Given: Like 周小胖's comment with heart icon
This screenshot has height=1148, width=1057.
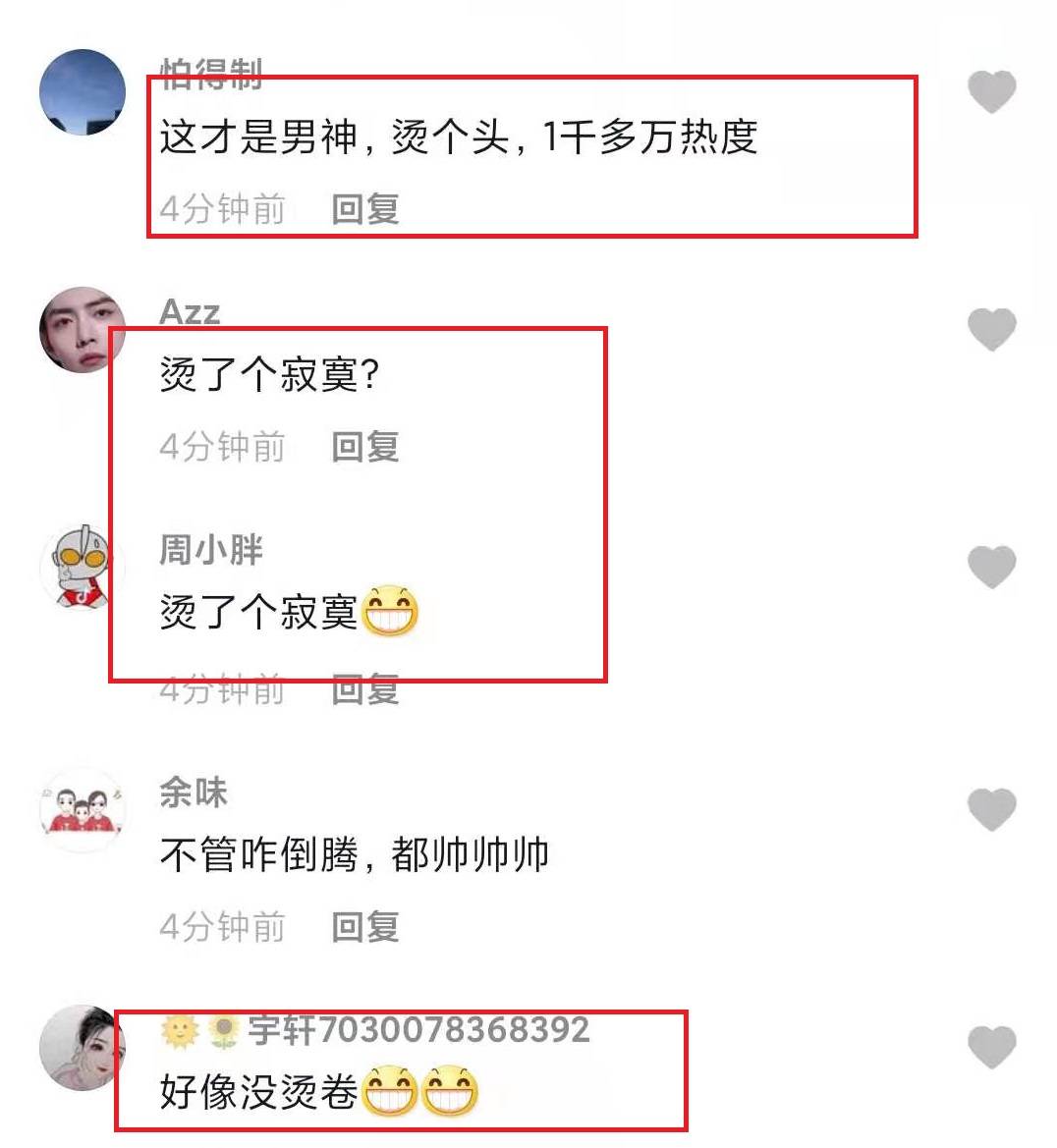Looking at the screenshot, I should click(991, 566).
